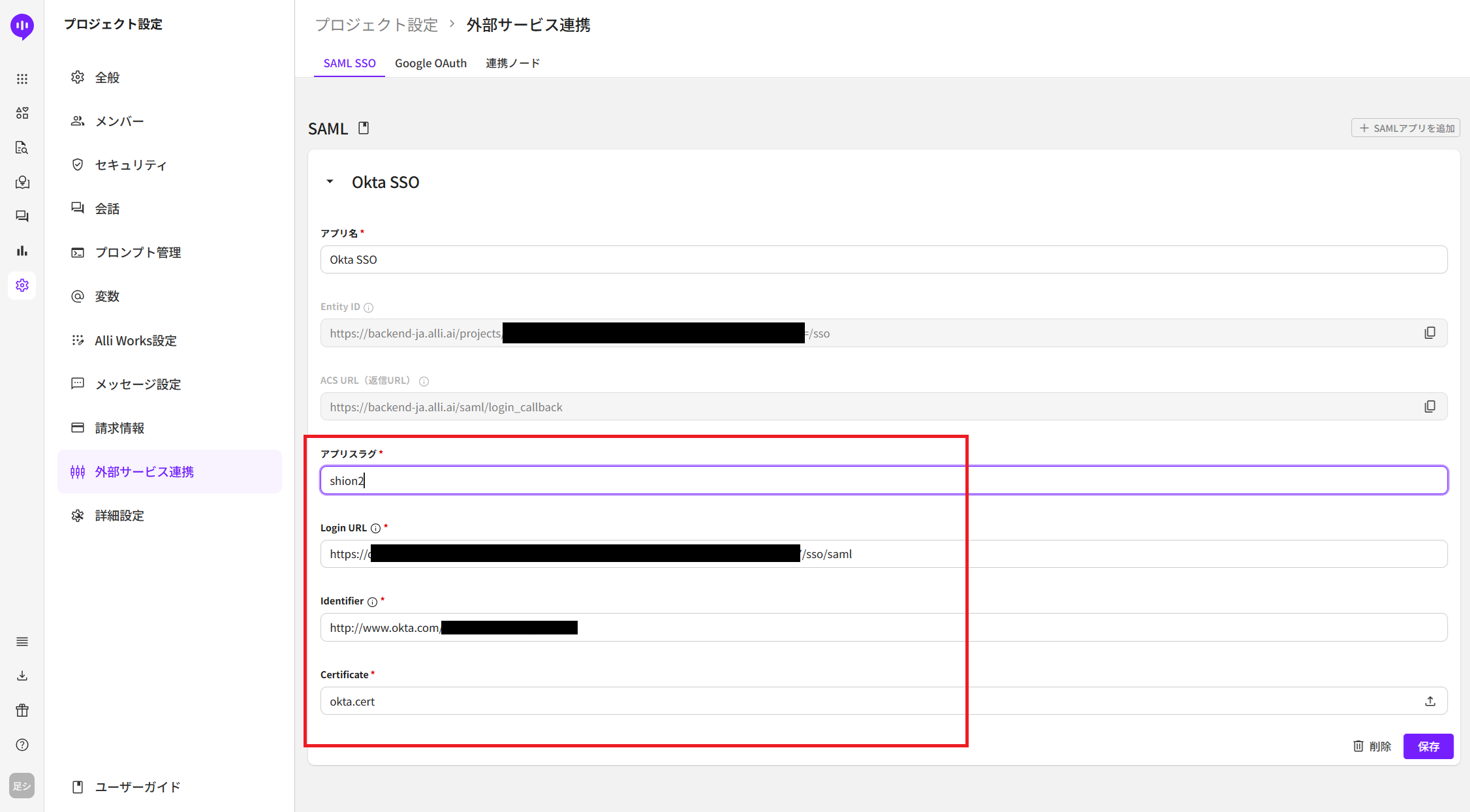The height and width of the screenshot is (812, 1470).
Task: Click the 保存 button
Action: pyautogui.click(x=1428, y=746)
